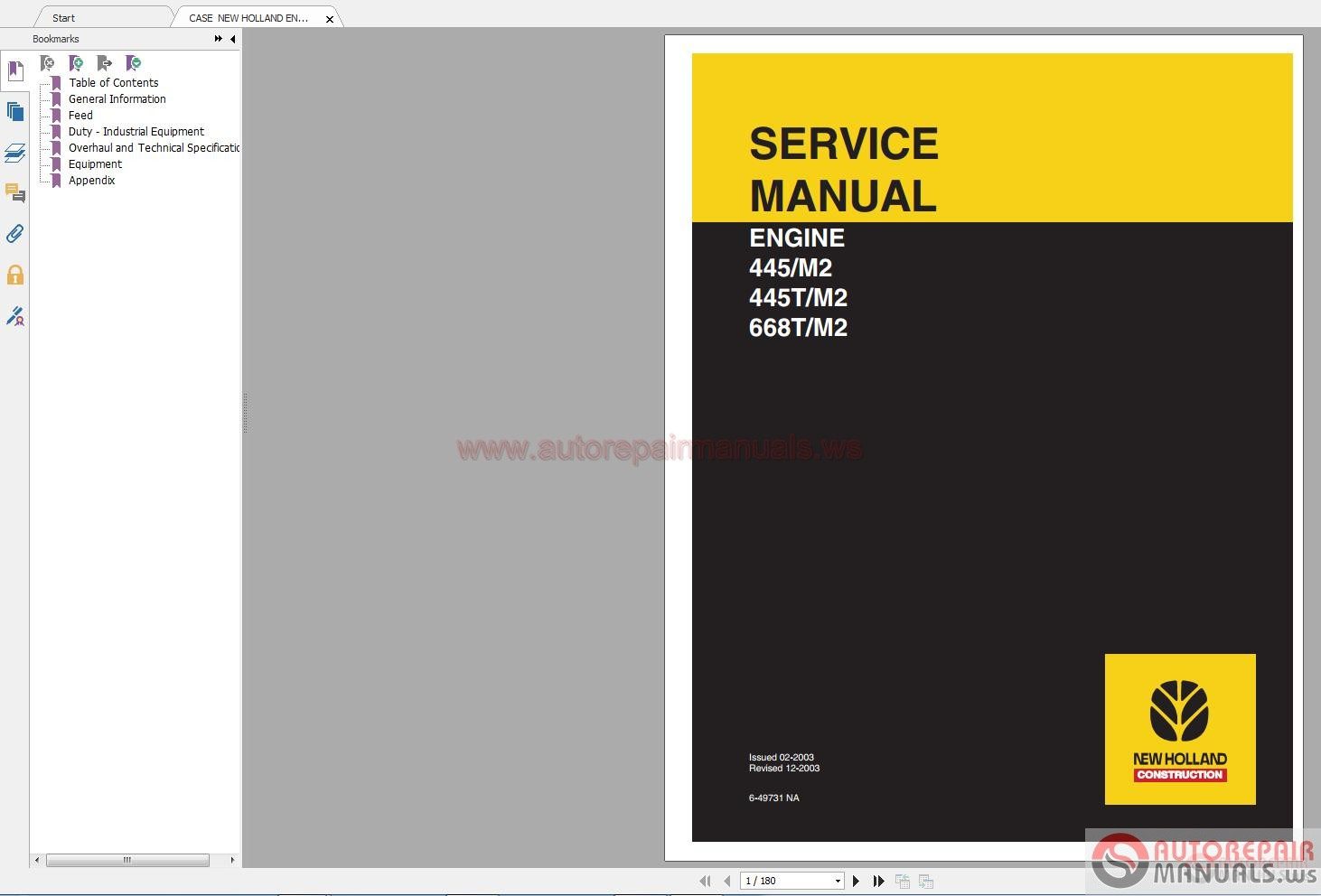The height and width of the screenshot is (896, 1321).
Task: Delete the selected bookmark
Action: click(49, 62)
